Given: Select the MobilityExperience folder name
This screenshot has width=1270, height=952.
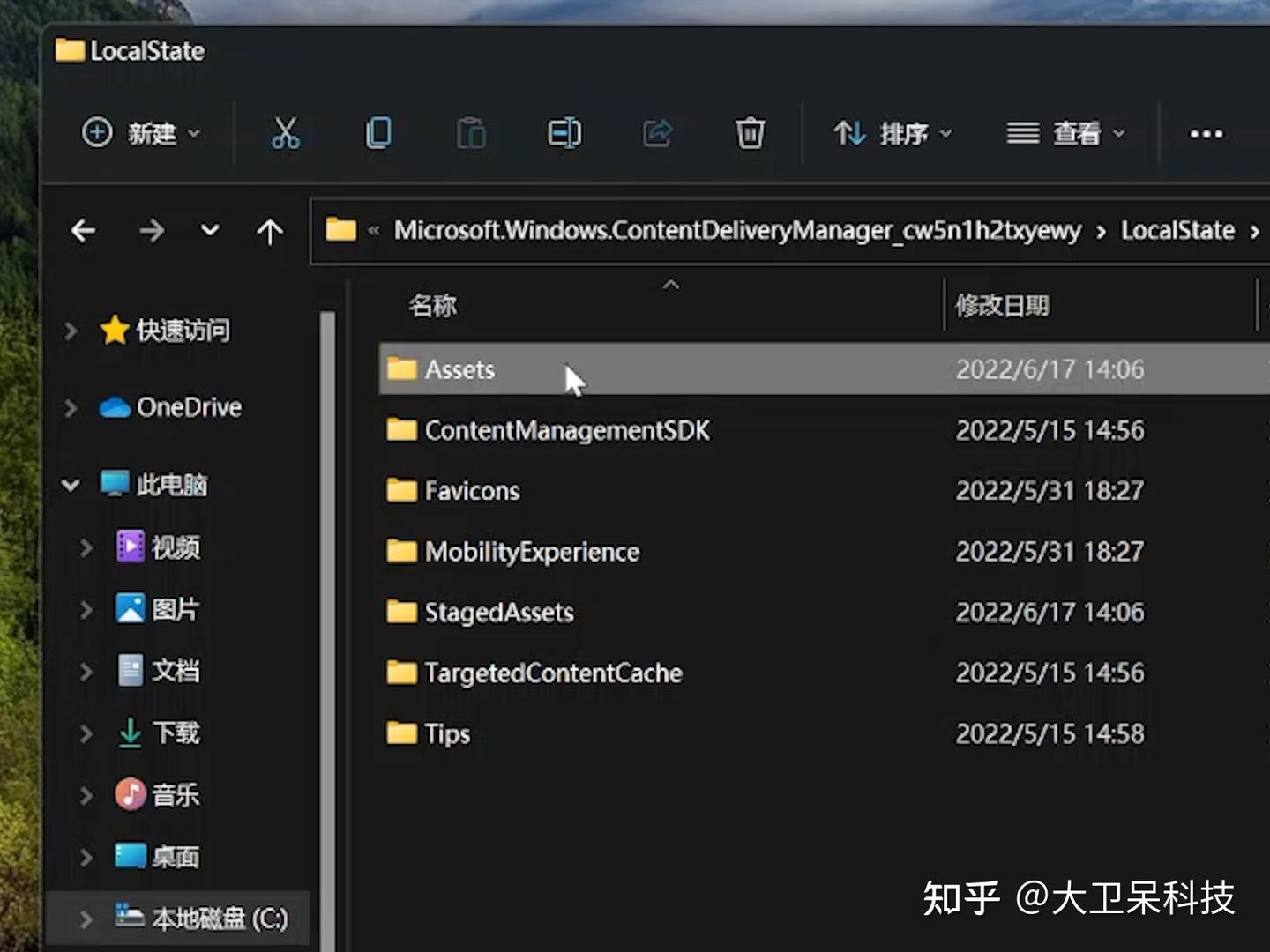Looking at the screenshot, I should coord(532,552).
